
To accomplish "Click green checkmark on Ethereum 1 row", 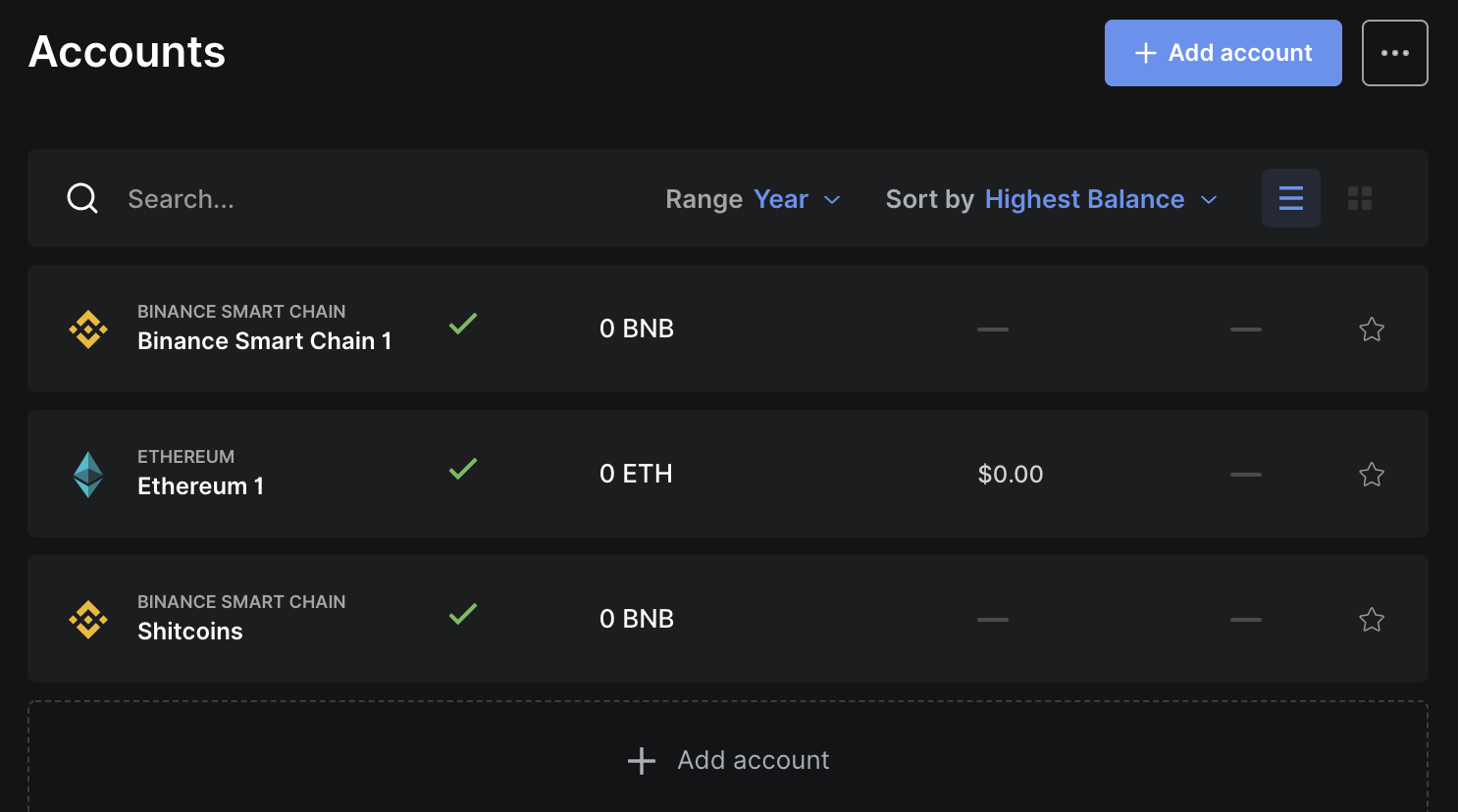I will (463, 470).
